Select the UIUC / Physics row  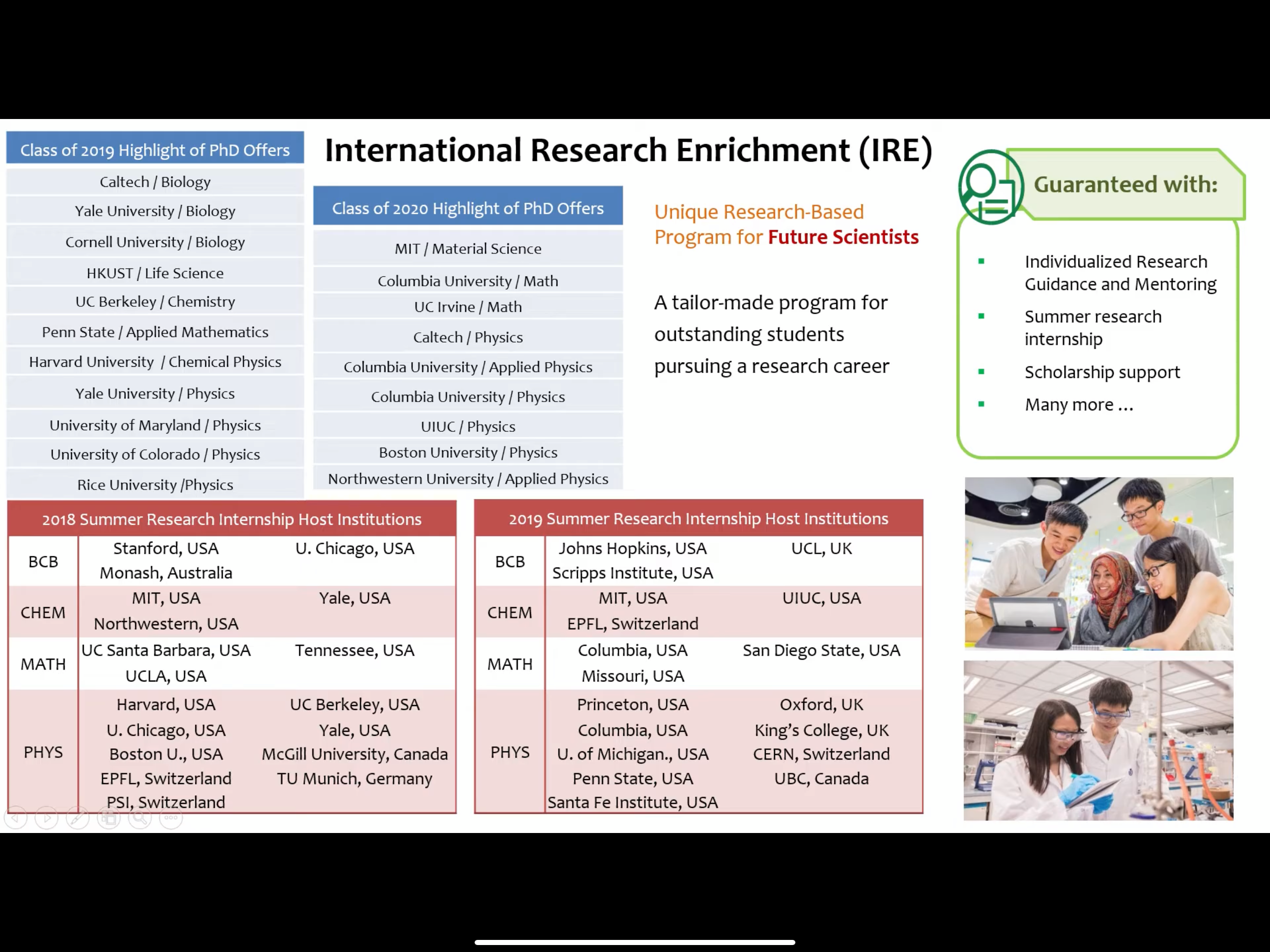[468, 426]
